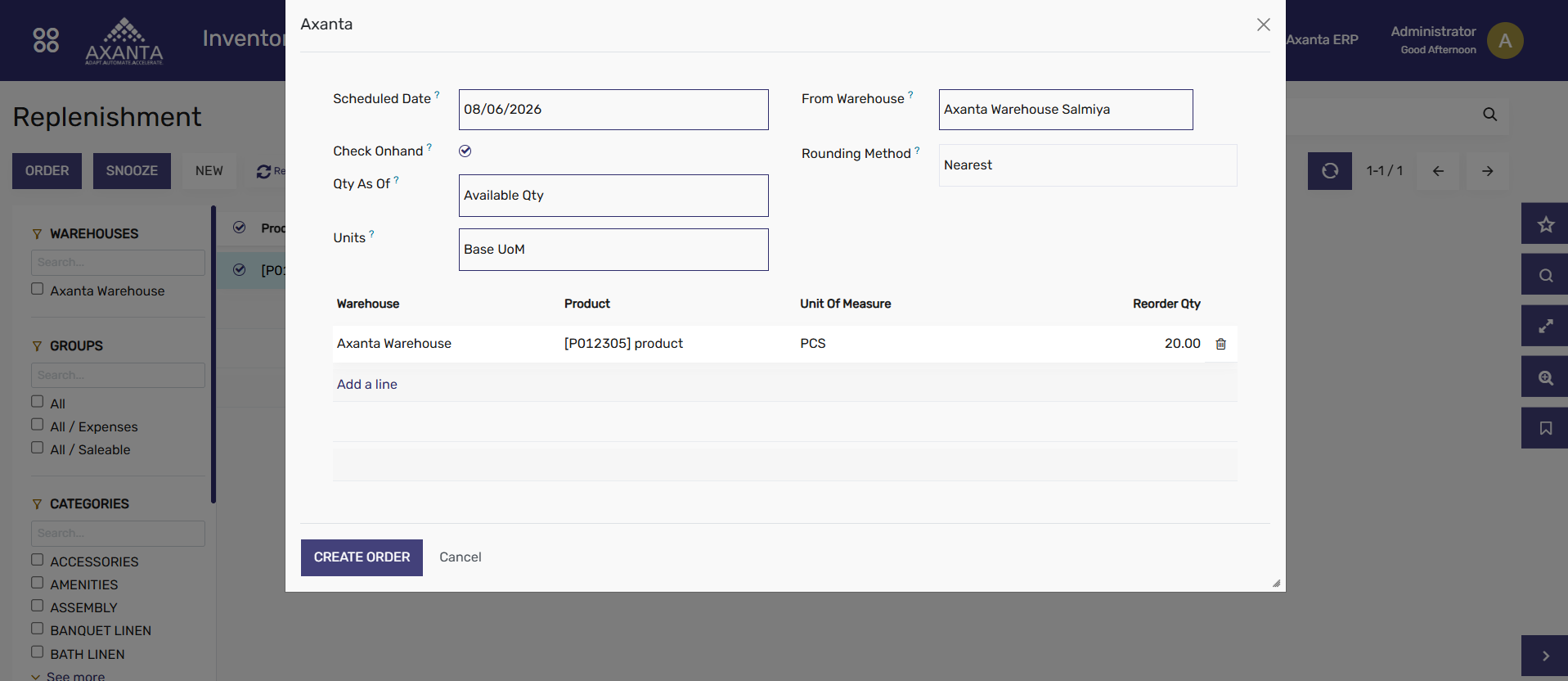Click the refresh icon button near pager
The height and width of the screenshot is (681, 1568).
click(1330, 171)
